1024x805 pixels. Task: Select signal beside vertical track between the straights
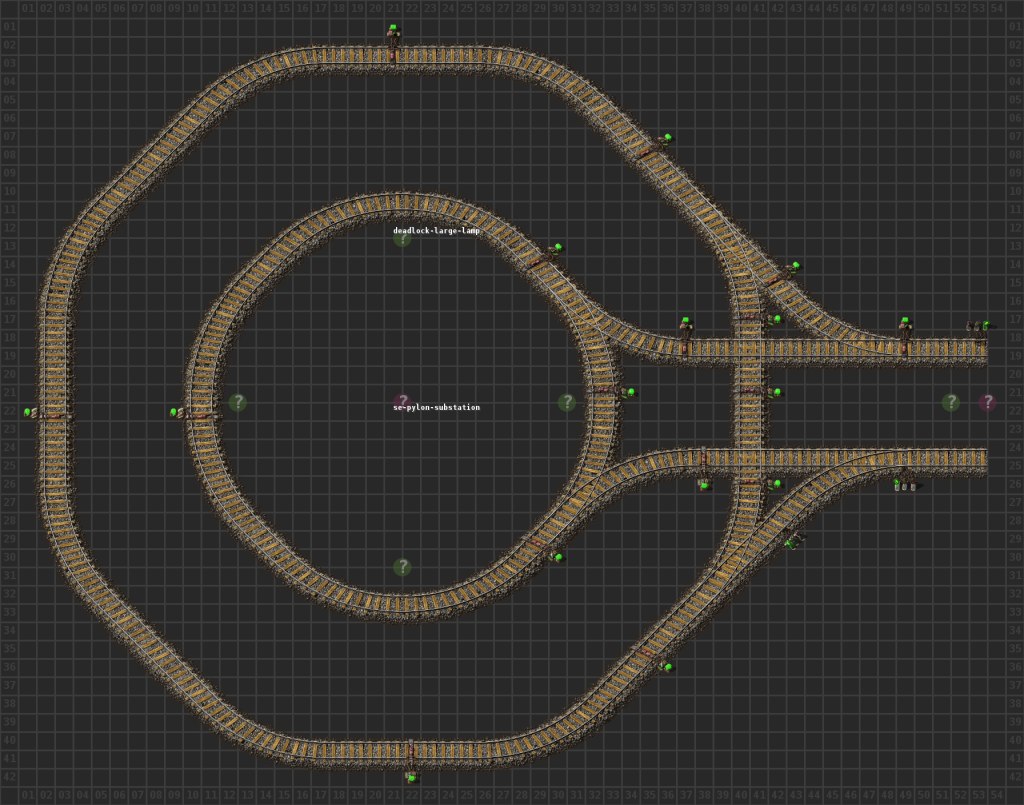(x=776, y=392)
